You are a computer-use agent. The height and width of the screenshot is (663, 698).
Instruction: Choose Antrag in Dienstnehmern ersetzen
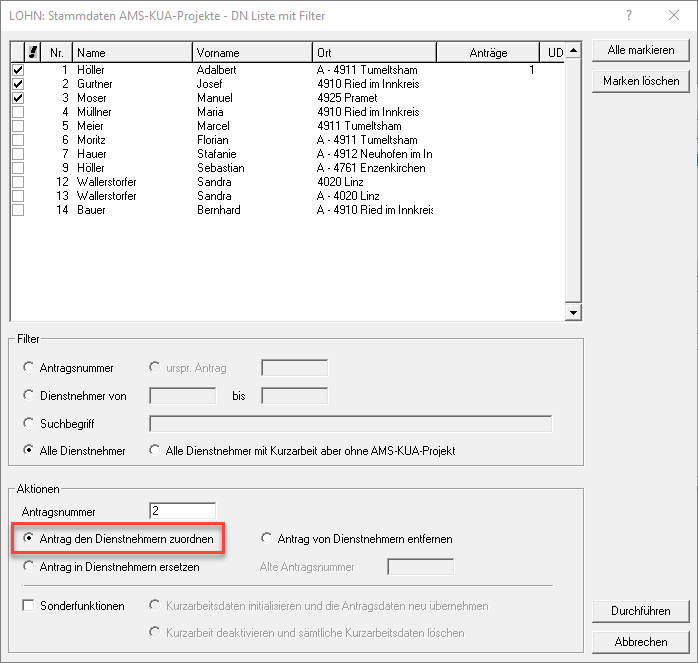coord(28,567)
